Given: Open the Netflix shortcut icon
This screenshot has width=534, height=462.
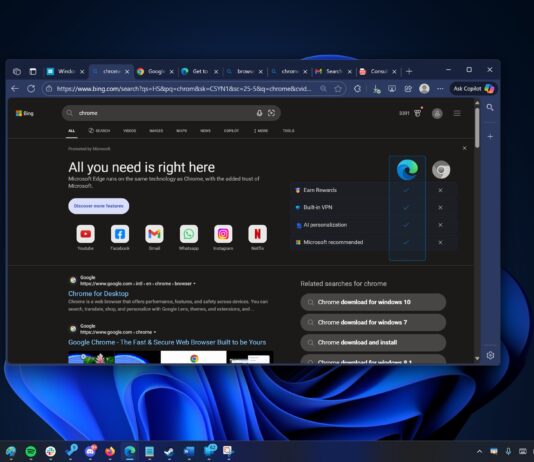Looking at the screenshot, I should [257, 234].
